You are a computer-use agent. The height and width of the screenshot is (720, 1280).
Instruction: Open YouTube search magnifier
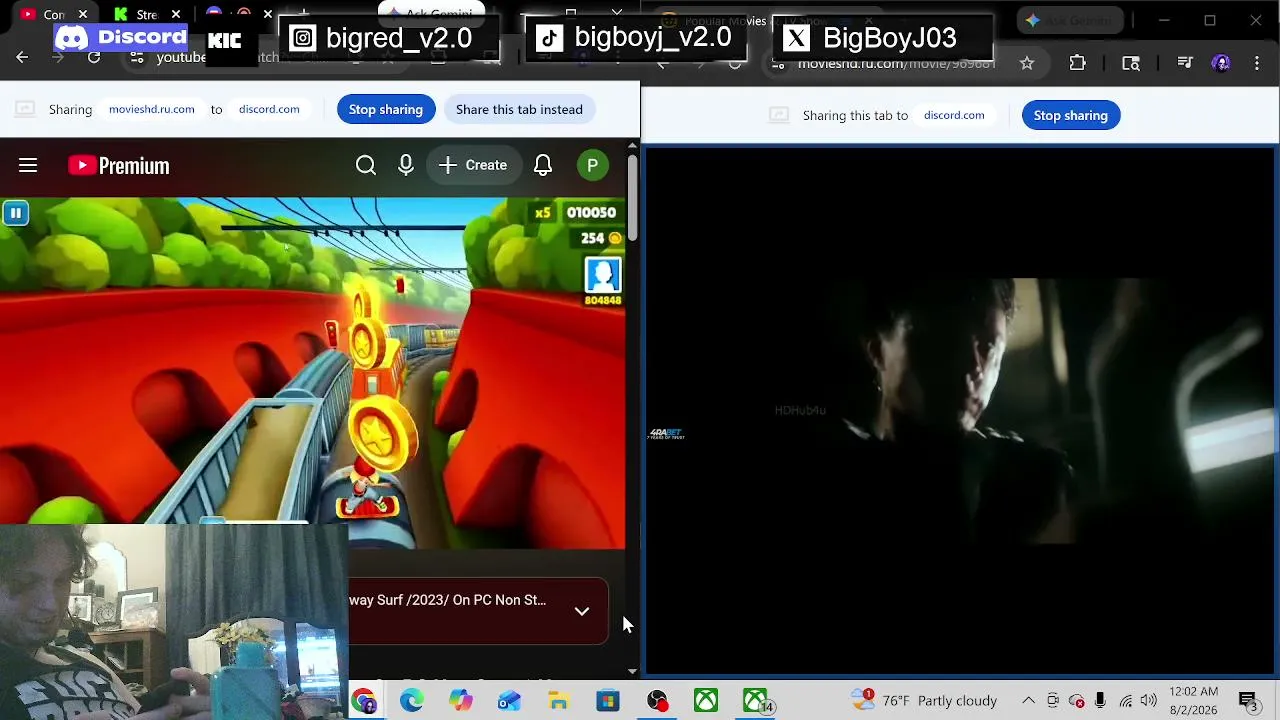coord(366,165)
